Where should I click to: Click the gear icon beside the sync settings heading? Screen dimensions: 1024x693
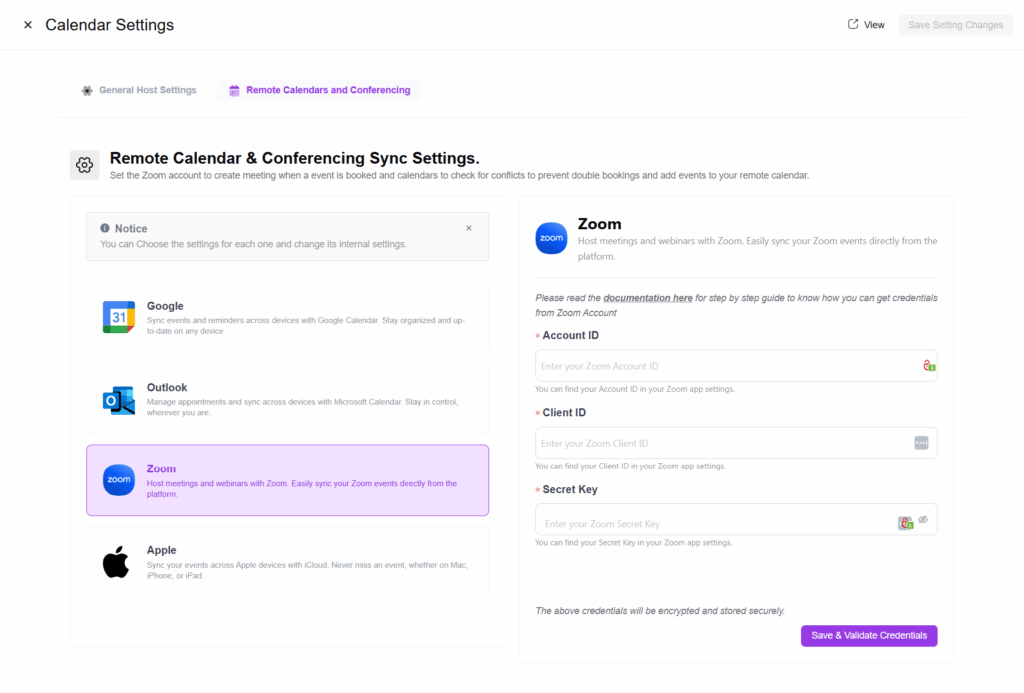coord(84,165)
